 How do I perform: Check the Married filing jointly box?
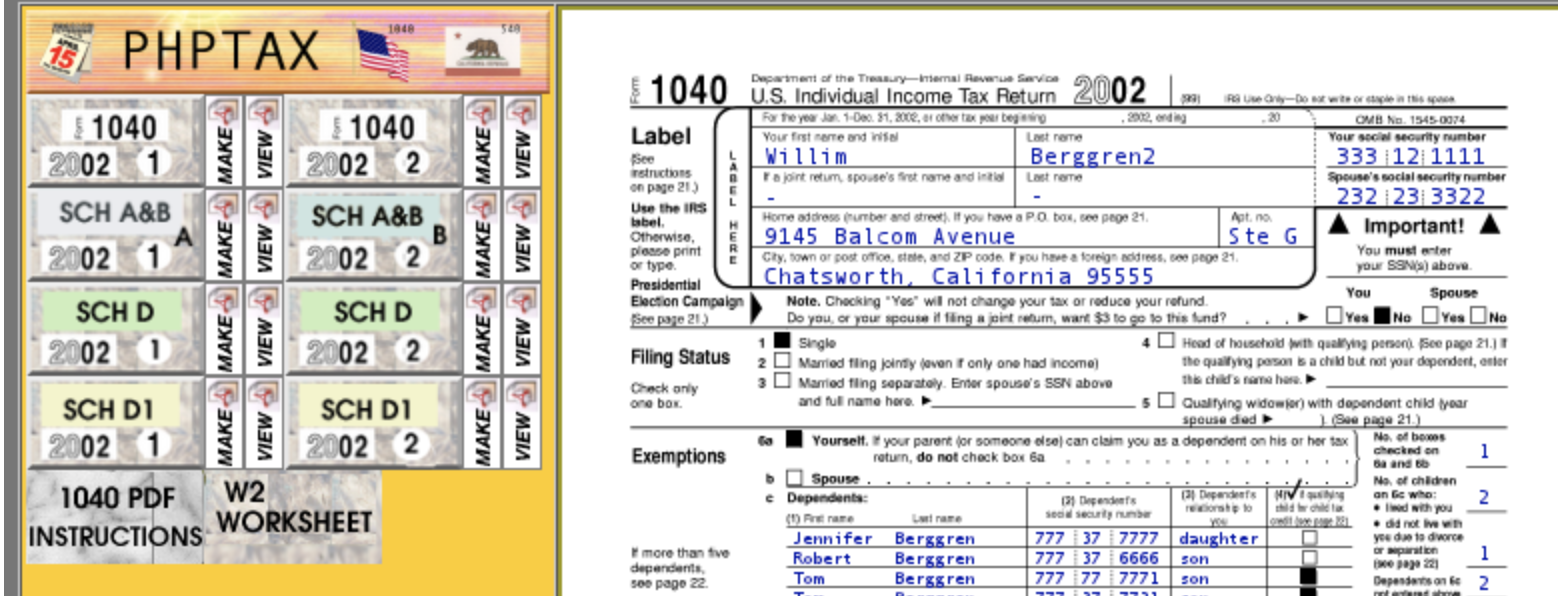[782, 362]
